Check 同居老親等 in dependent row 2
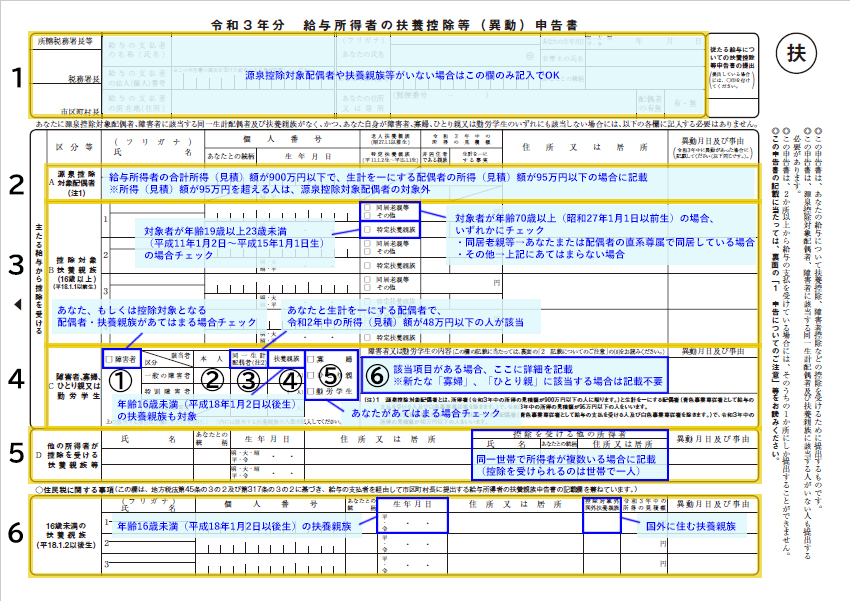The height and width of the screenshot is (601, 850). (x=367, y=244)
